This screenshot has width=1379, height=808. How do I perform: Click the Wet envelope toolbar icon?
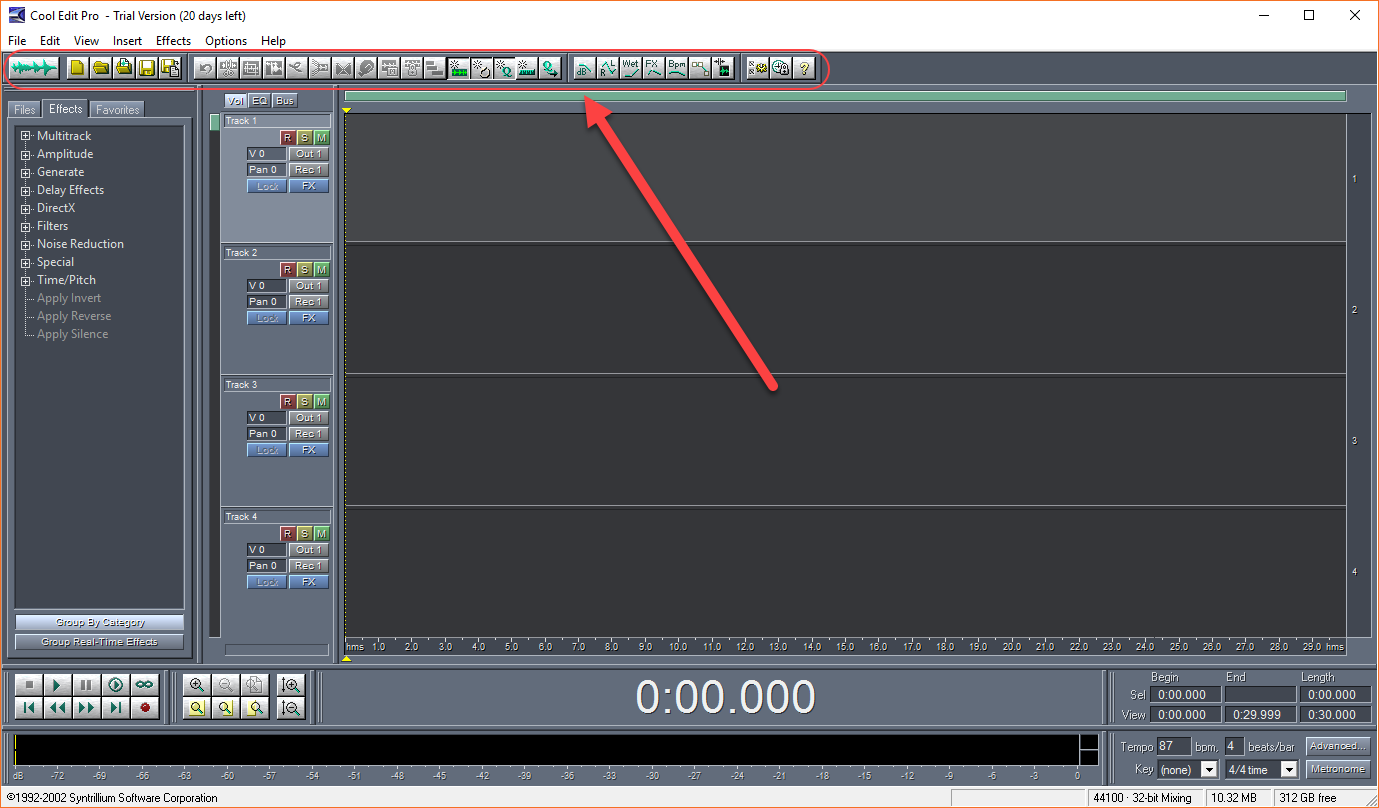coord(631,69)
